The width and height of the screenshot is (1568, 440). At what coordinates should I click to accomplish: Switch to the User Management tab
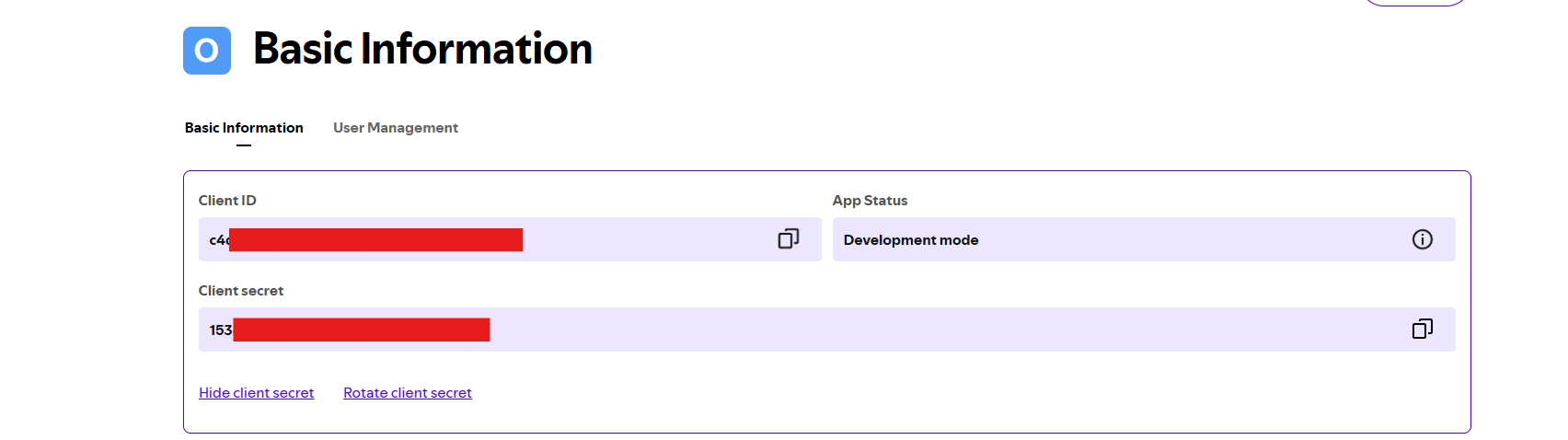point(395,128)
